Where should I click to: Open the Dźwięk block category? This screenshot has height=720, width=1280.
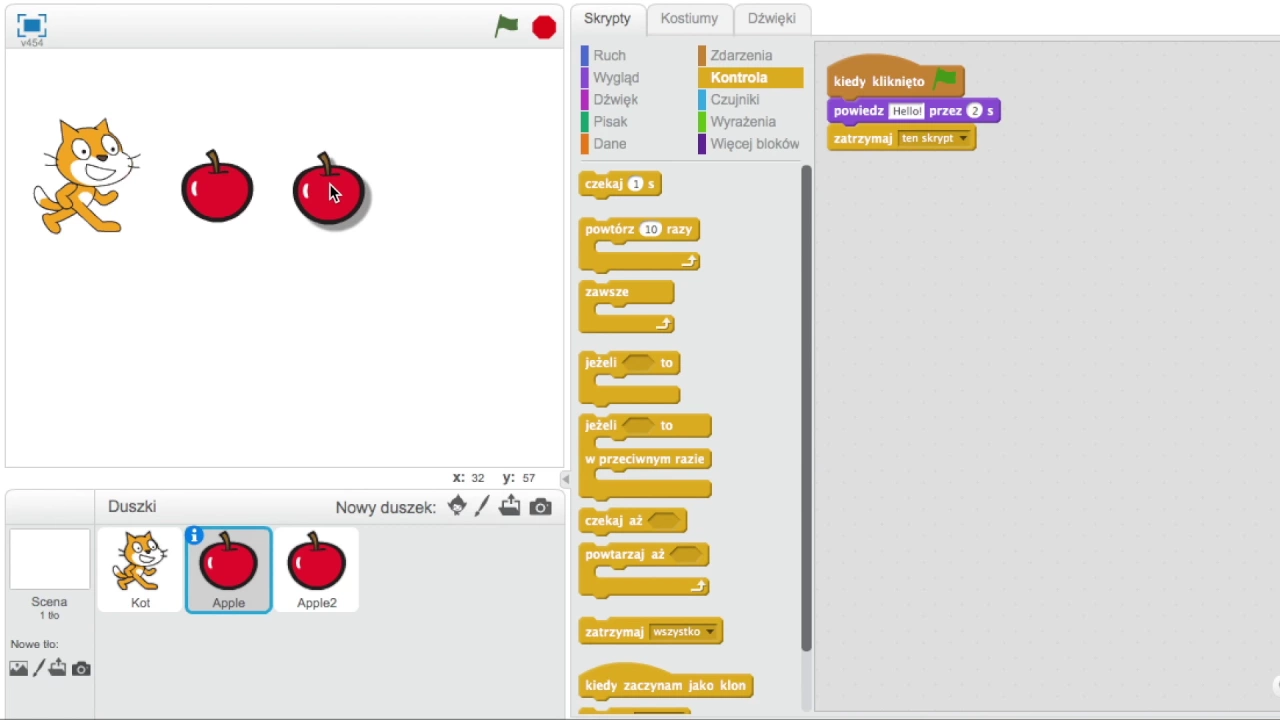pyautogui.click(x=615, y=99)
